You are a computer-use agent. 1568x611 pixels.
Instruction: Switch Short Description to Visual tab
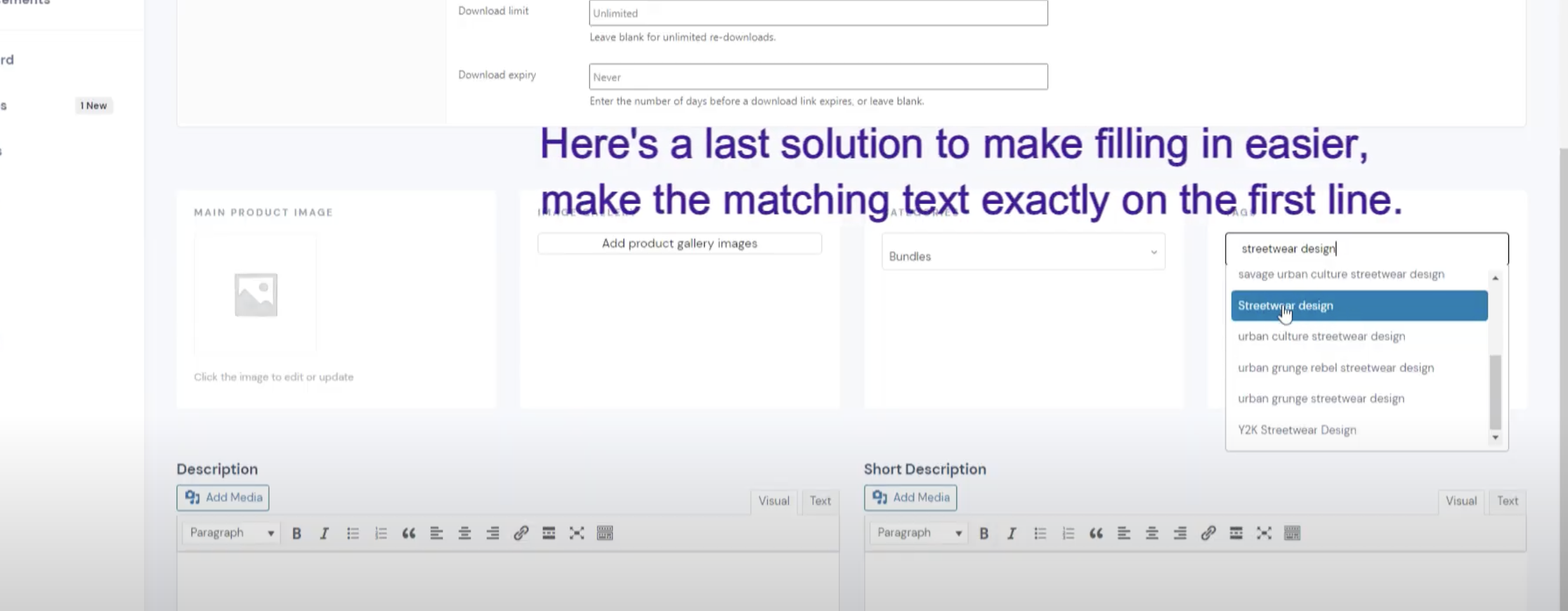[x=1461, y=501]
